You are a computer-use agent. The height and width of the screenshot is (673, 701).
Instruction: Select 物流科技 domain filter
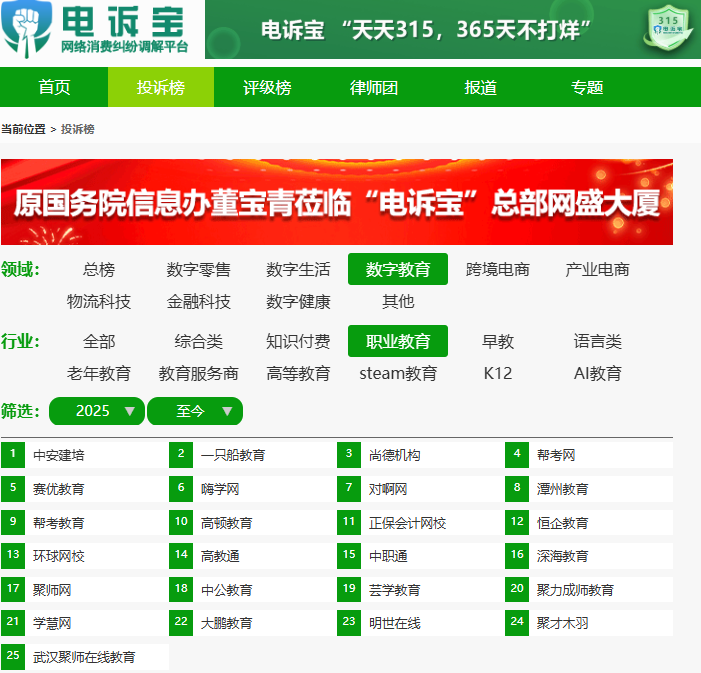pyautogui.click(x=99, y=301)
